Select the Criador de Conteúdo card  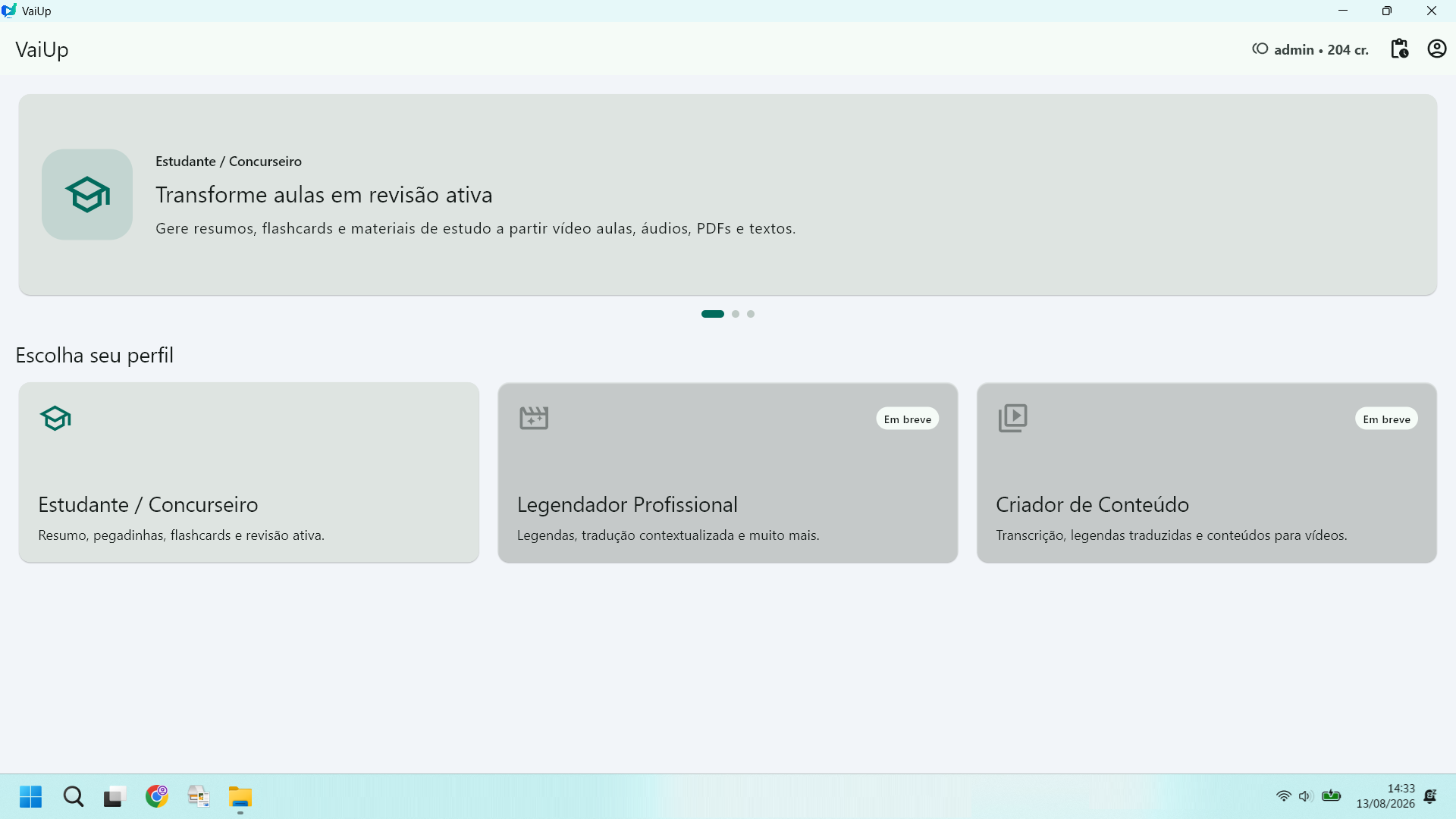[x=1207, y=472]
